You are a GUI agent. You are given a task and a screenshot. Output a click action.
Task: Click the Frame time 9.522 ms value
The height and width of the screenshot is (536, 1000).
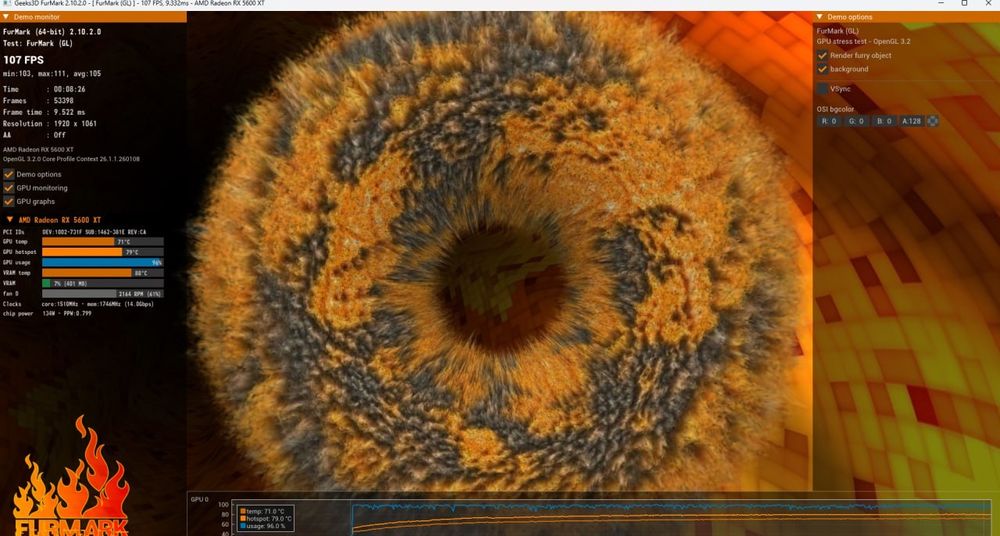point(70,112)
